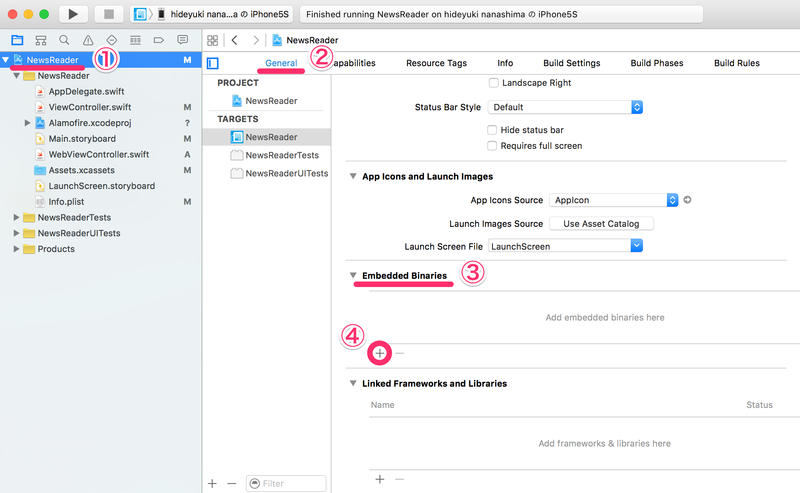Click Use Asset Catalog button
Screen dimensions: 800x493
click(601, 224)
